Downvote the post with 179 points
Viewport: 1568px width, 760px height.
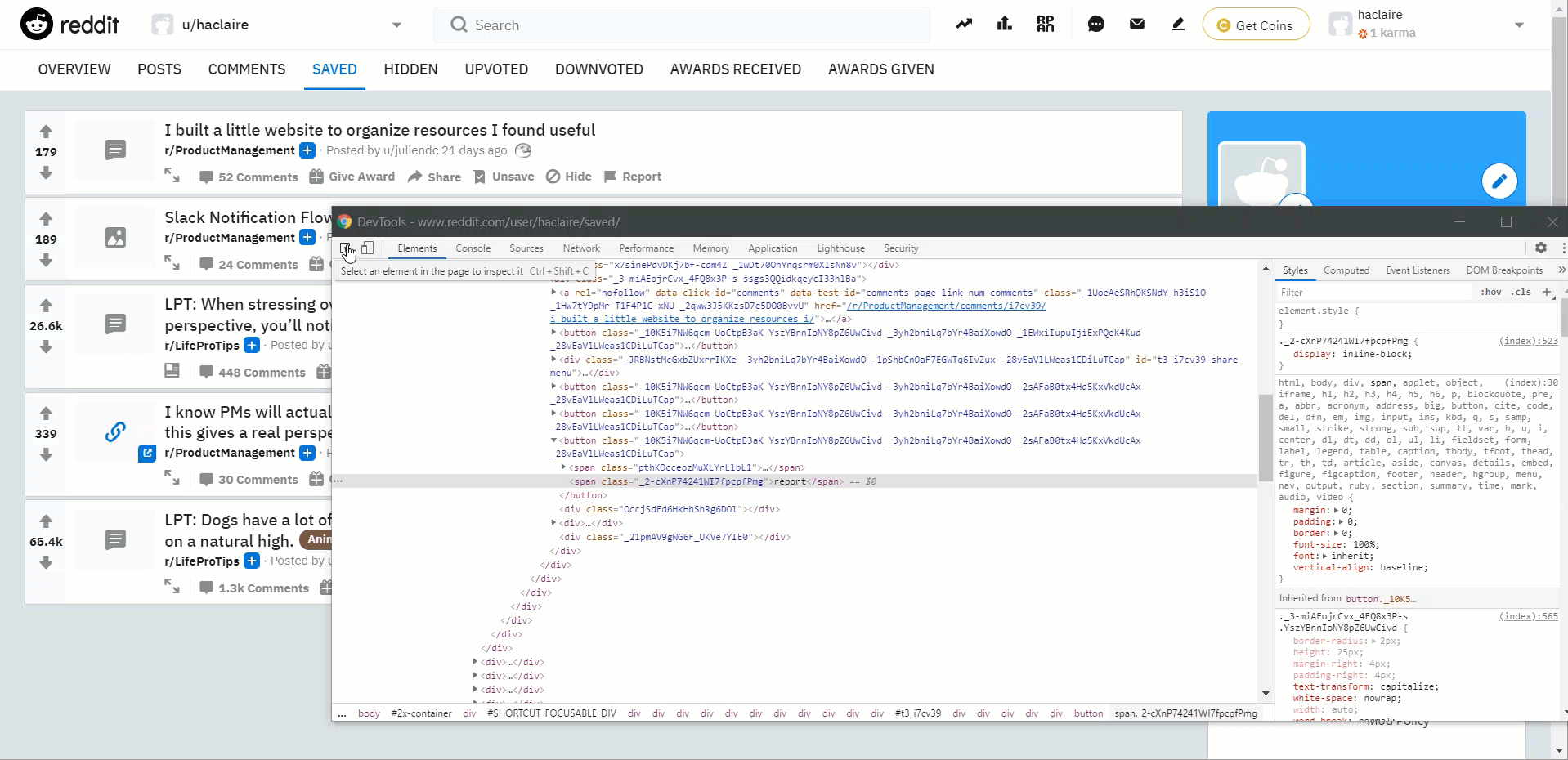click(46, 172)
